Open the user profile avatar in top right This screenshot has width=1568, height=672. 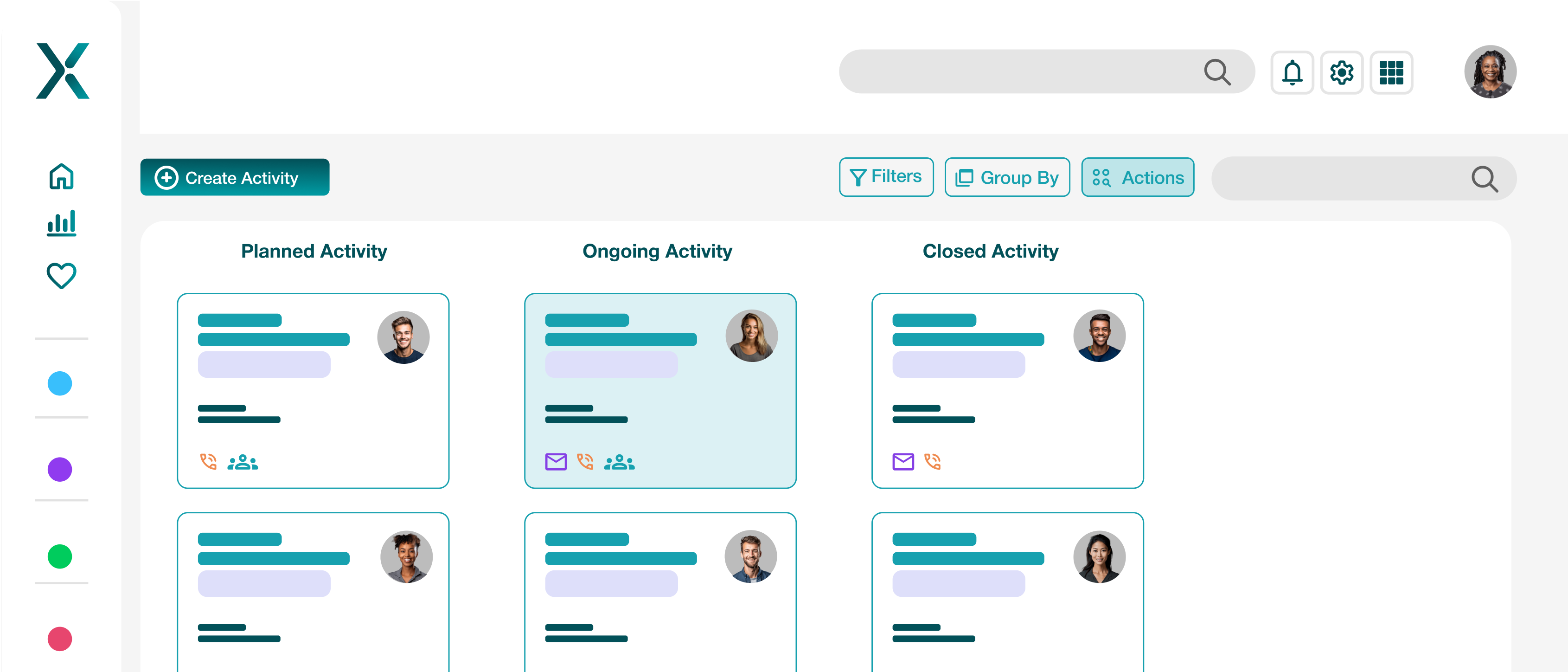[x=1490, y=71]
